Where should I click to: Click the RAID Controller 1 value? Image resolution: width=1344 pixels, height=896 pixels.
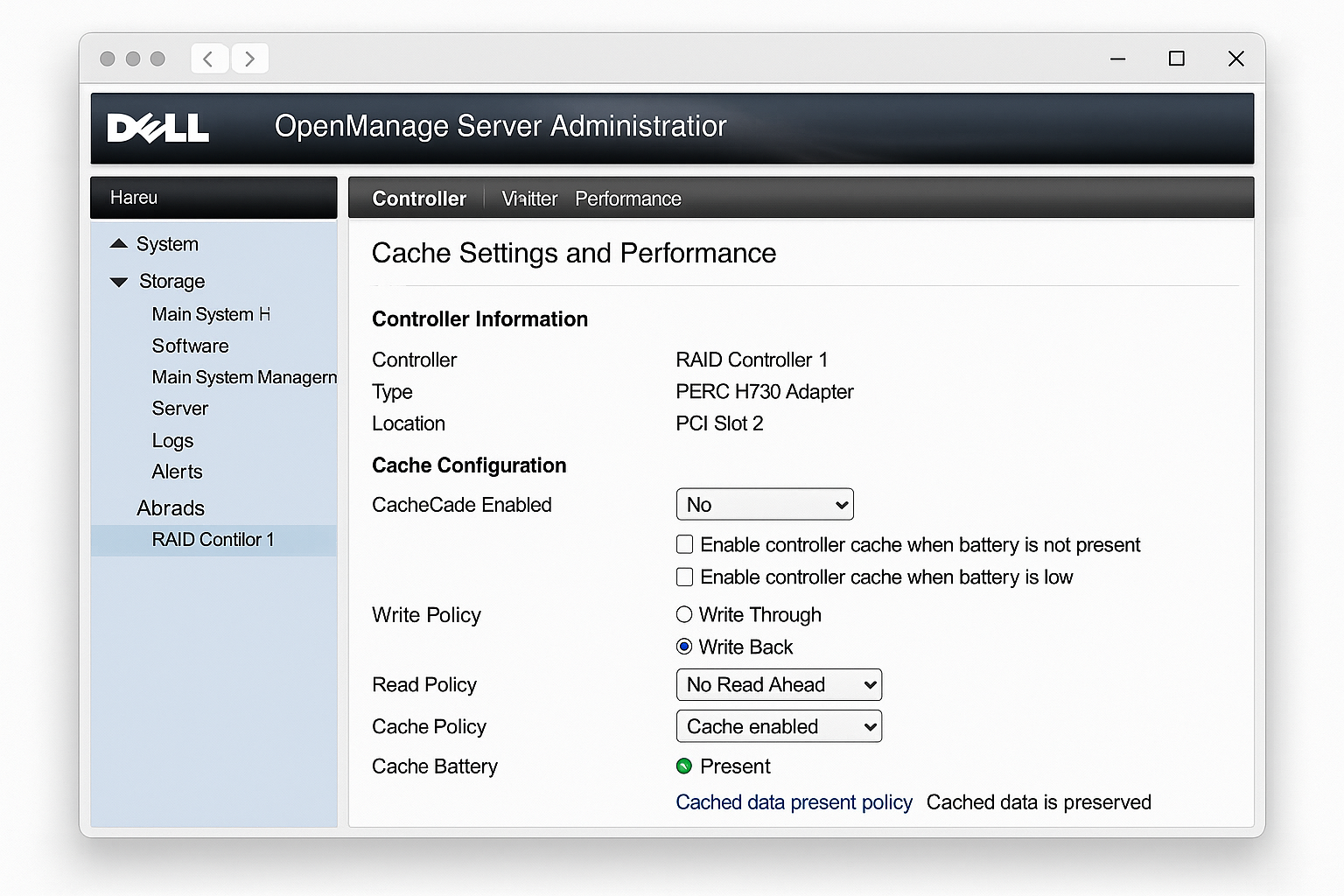pos(752,360)
